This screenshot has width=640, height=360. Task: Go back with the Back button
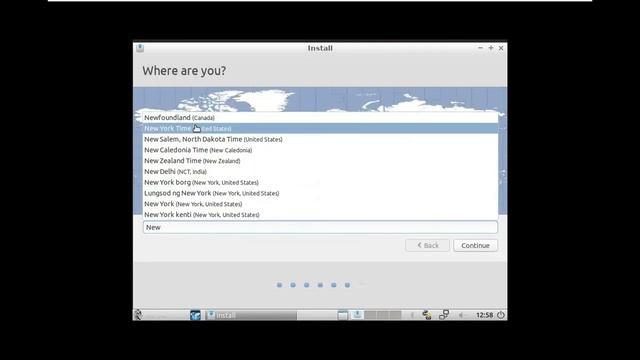pyautogui.click(x=427, y=245)
